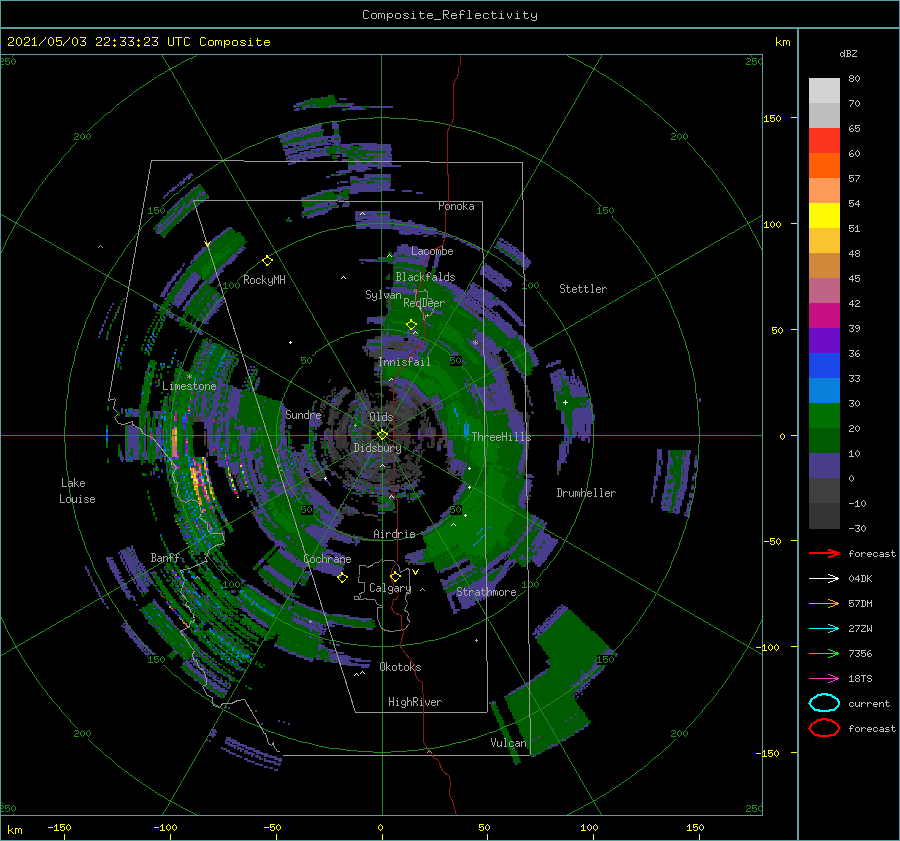Screen dimensions: 900x841
Task: Click the pink 42-45 dBZ swatch
Action: (x=824, y=290)
